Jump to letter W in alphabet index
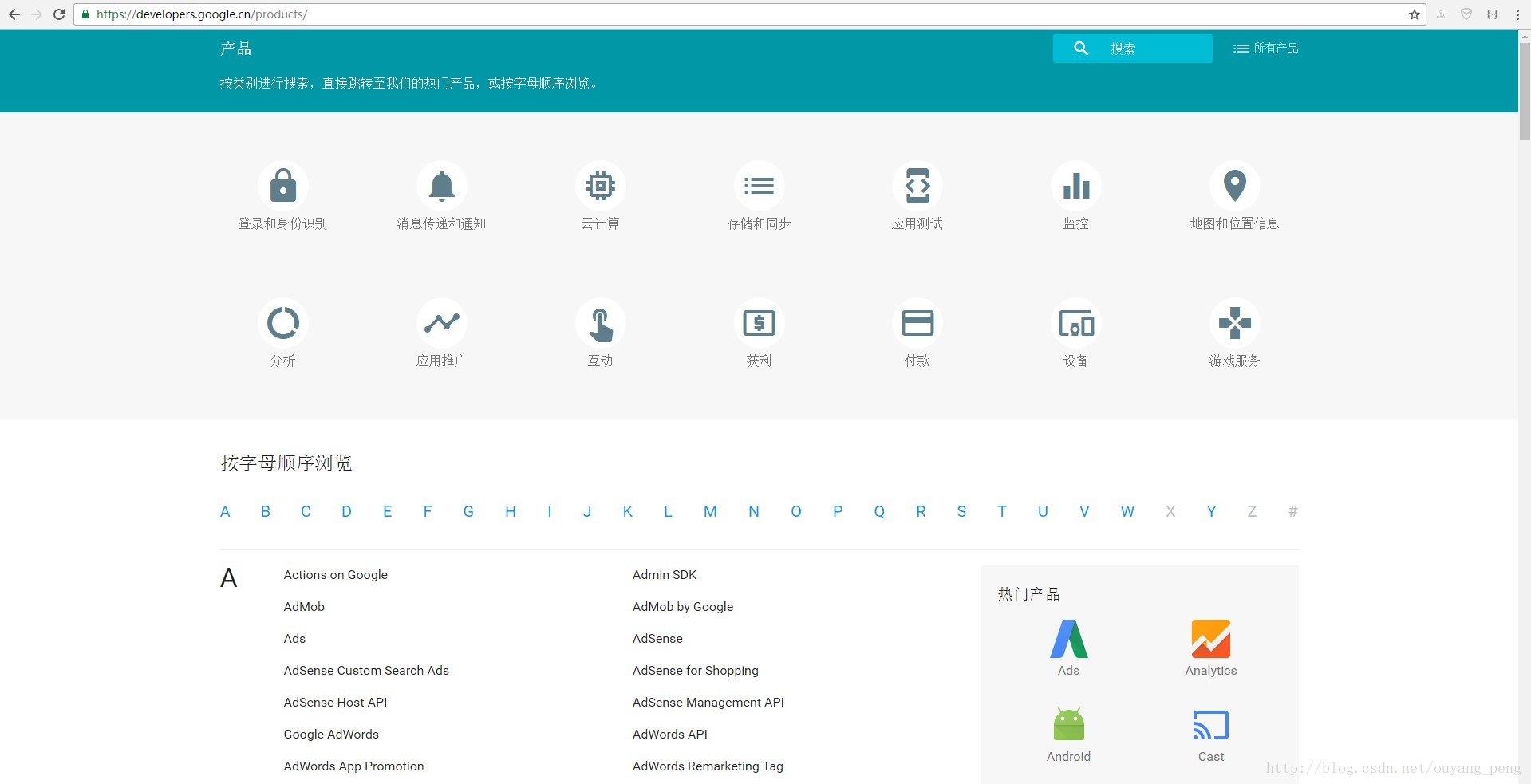 pos(1127,512)
